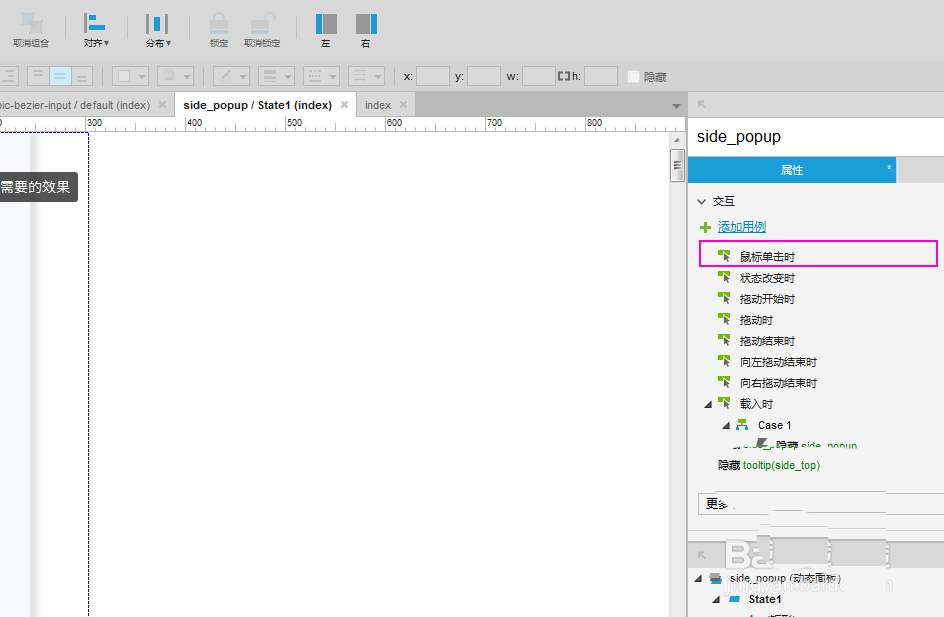Screen dimensions: 944x617
Task: Toggle the 左 (left) panel layout icon
Action: (326, 24)
